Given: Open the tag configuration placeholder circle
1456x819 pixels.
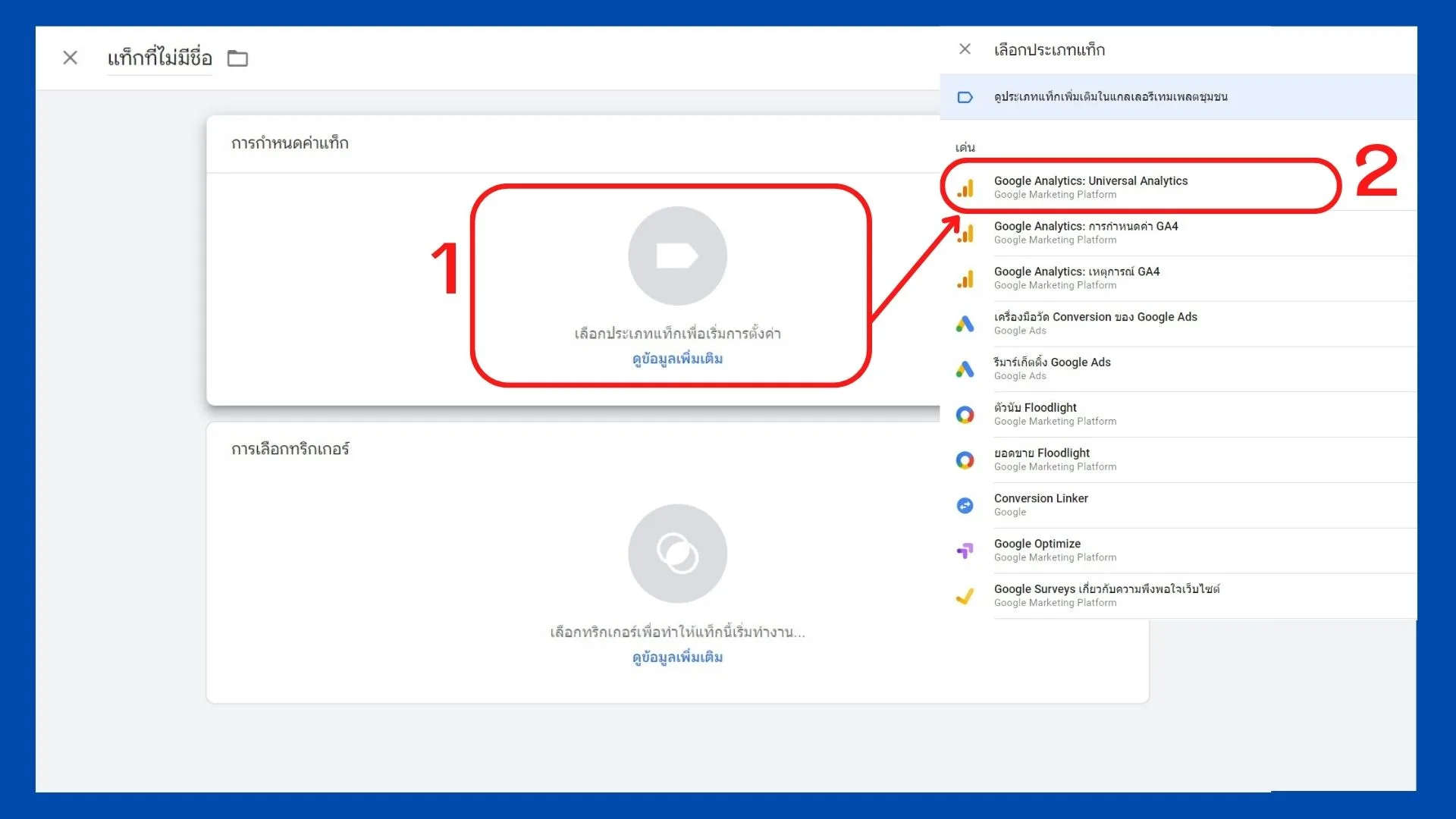Looking at the screenshot, I should (x=677, y=256).
